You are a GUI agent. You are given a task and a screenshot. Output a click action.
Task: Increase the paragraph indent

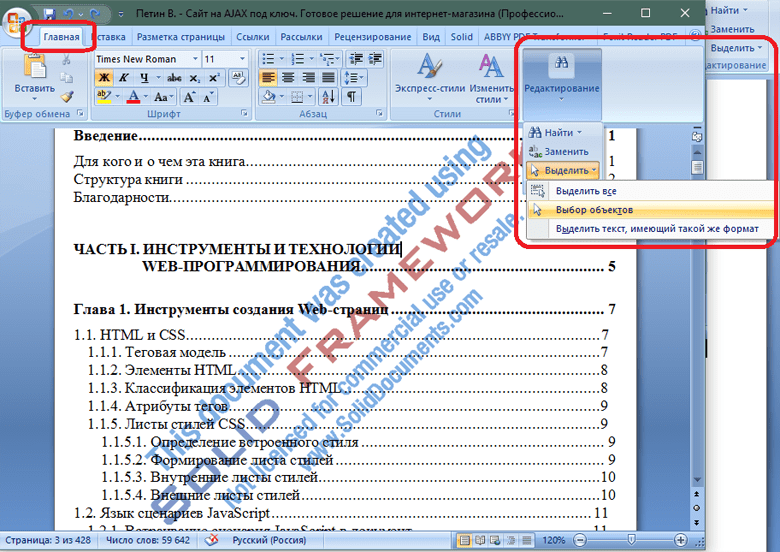375,59
